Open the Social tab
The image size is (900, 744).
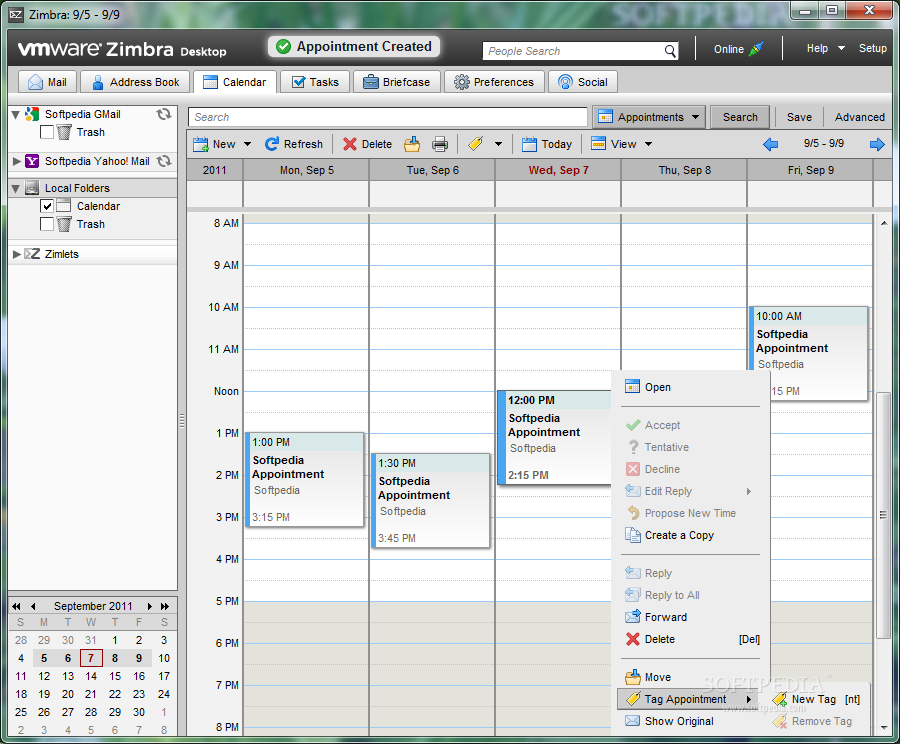click(x=583, y=82)
